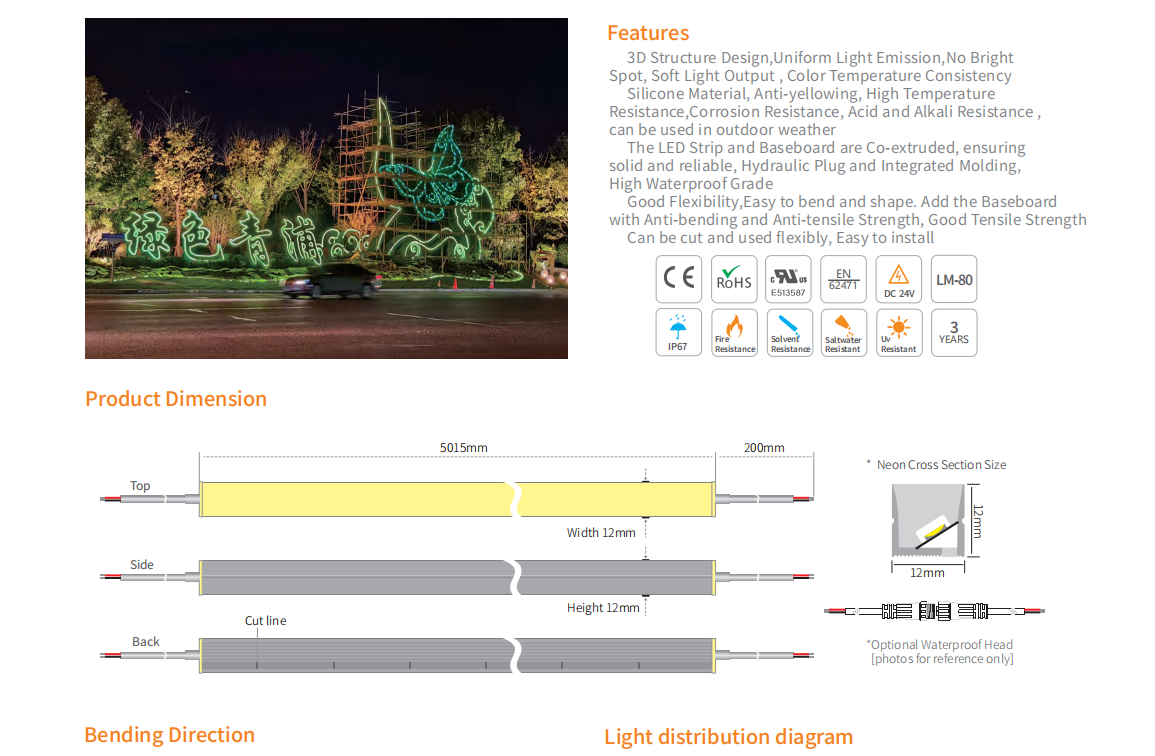The width and height of the screenshot is (1155, 756).
Task: Select the UL E513587 certification icon
Action: click(x=788, y=279)
